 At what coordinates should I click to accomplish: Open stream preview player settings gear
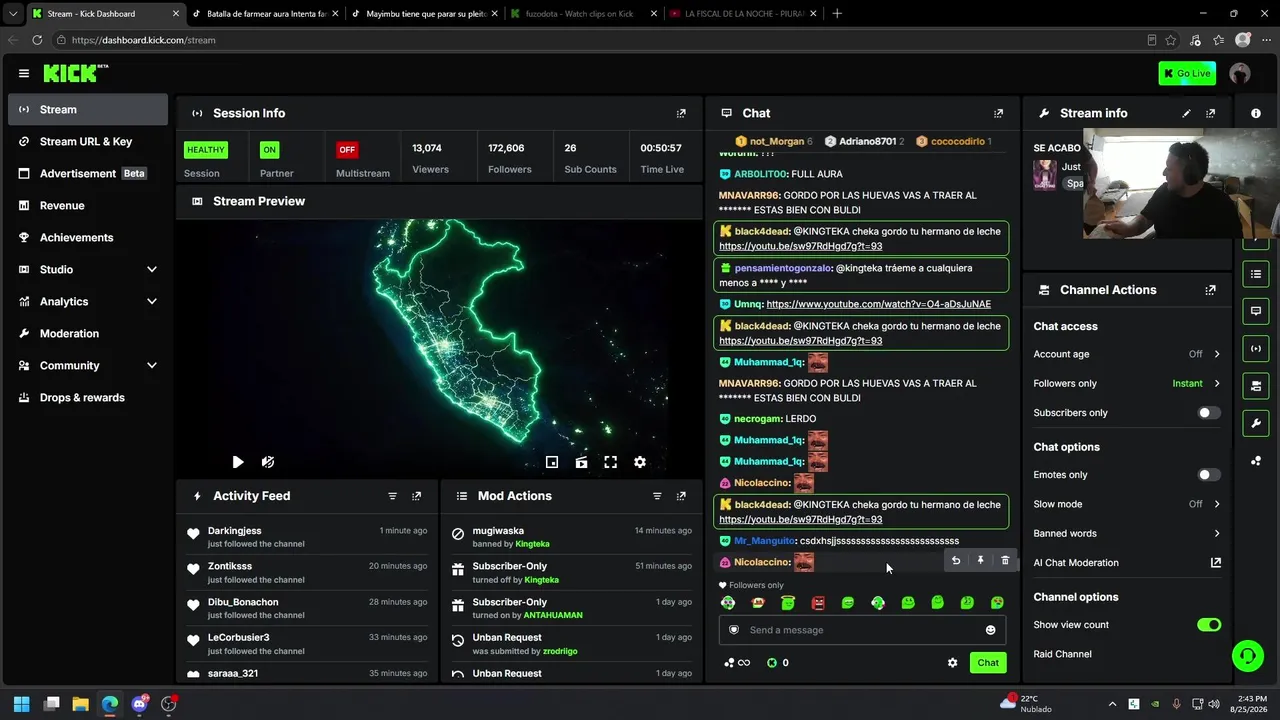(640, 462)
